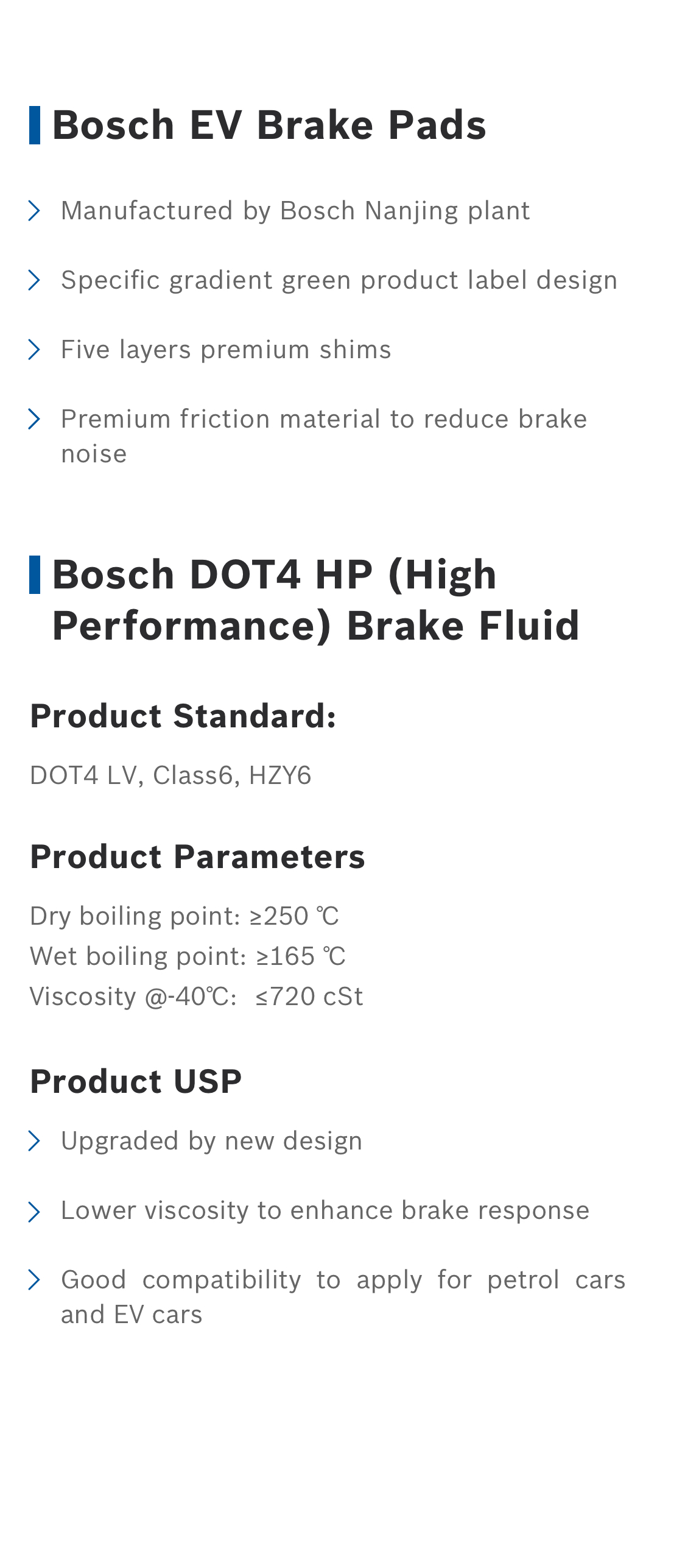Click Lower viscosity to enhance brake response
685x1568 pixels.
(x=325, y=1210)
